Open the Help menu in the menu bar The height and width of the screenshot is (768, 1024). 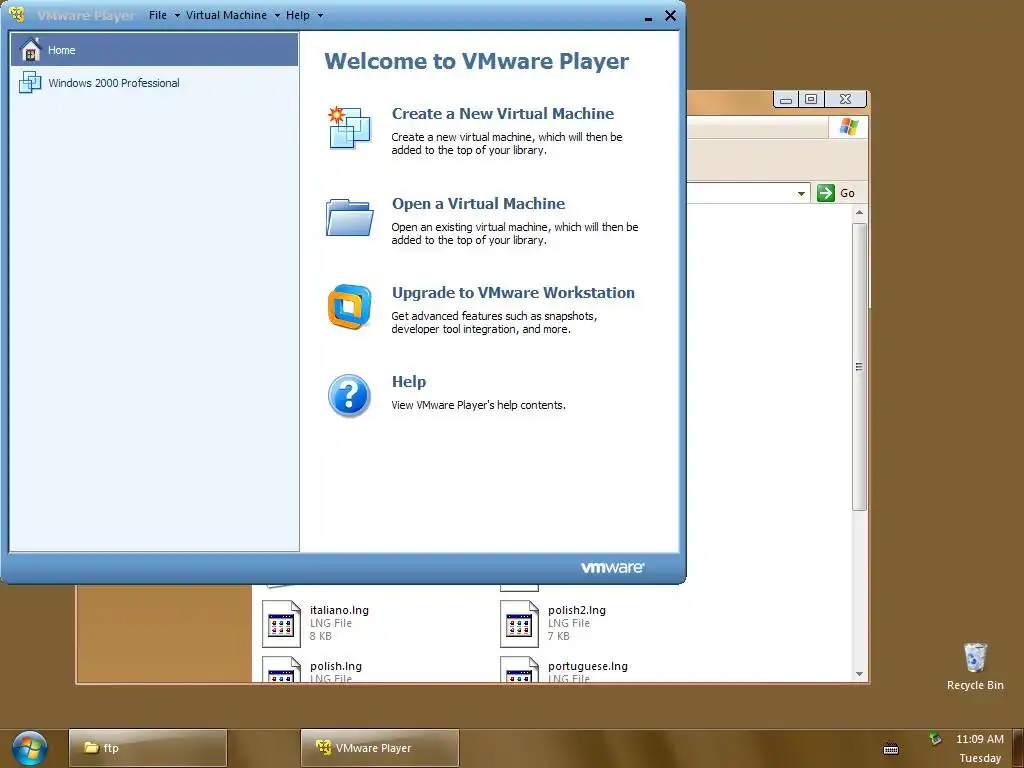pos(298,15)
